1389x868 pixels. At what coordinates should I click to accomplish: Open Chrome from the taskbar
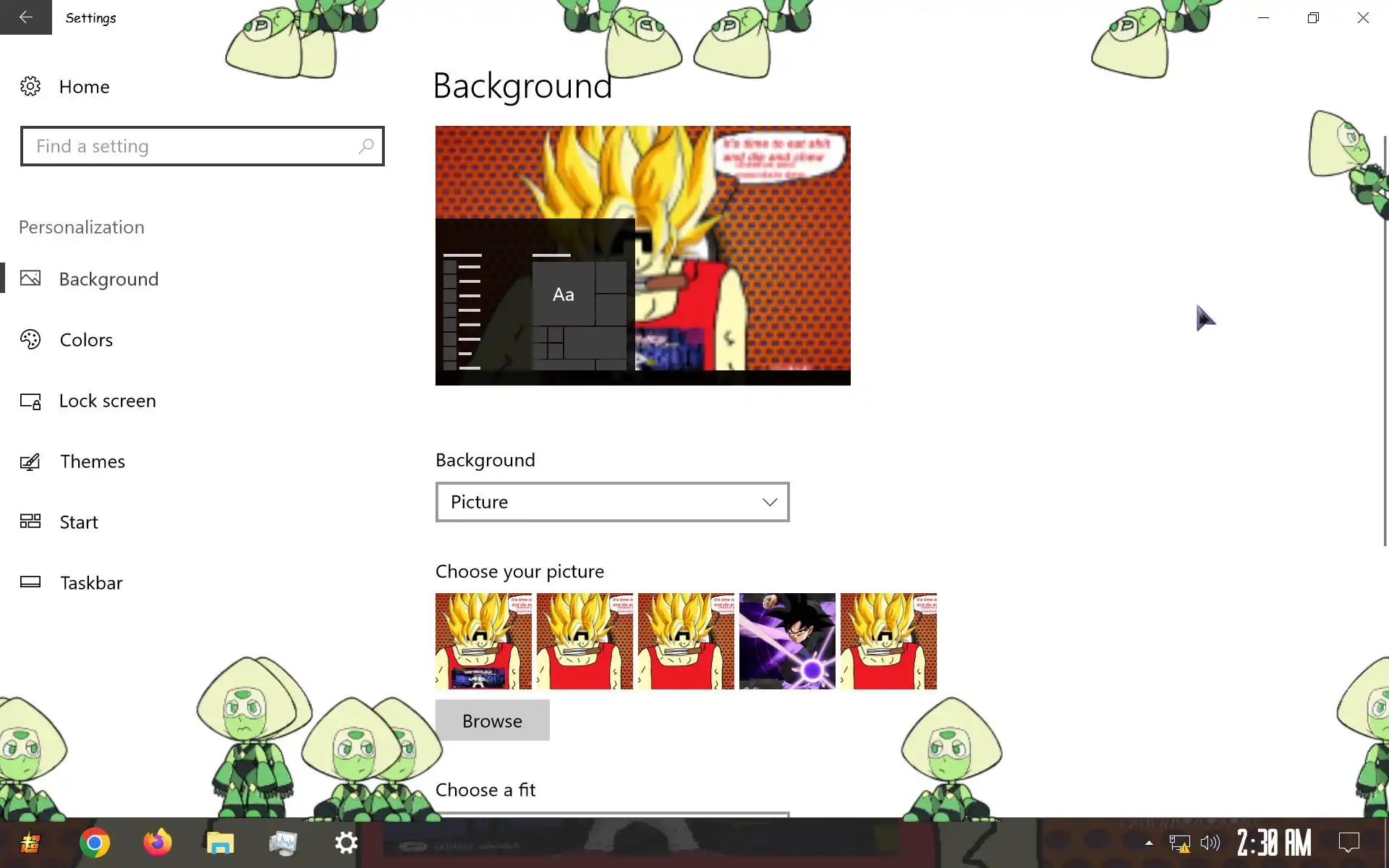pos(95,843)
